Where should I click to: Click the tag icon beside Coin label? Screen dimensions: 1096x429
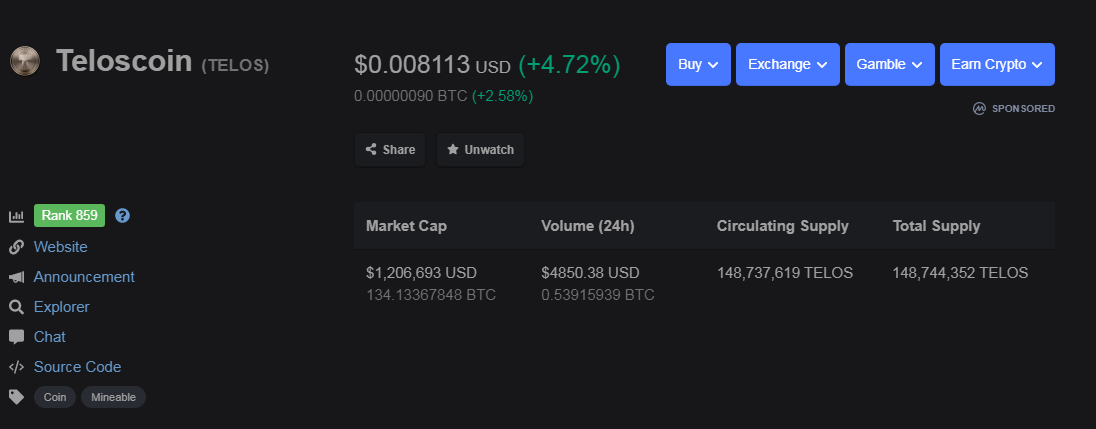pos(16,397)
